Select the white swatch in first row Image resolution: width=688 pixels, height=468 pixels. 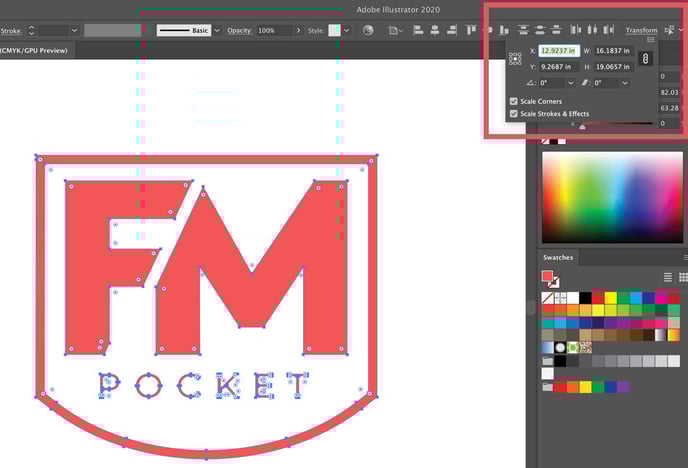(x=573, y=298)
